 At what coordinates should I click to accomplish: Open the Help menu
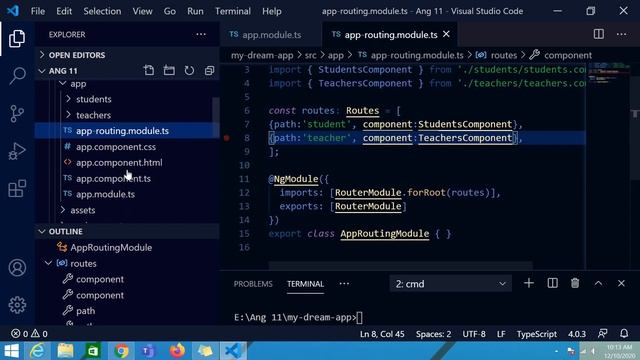271,11
